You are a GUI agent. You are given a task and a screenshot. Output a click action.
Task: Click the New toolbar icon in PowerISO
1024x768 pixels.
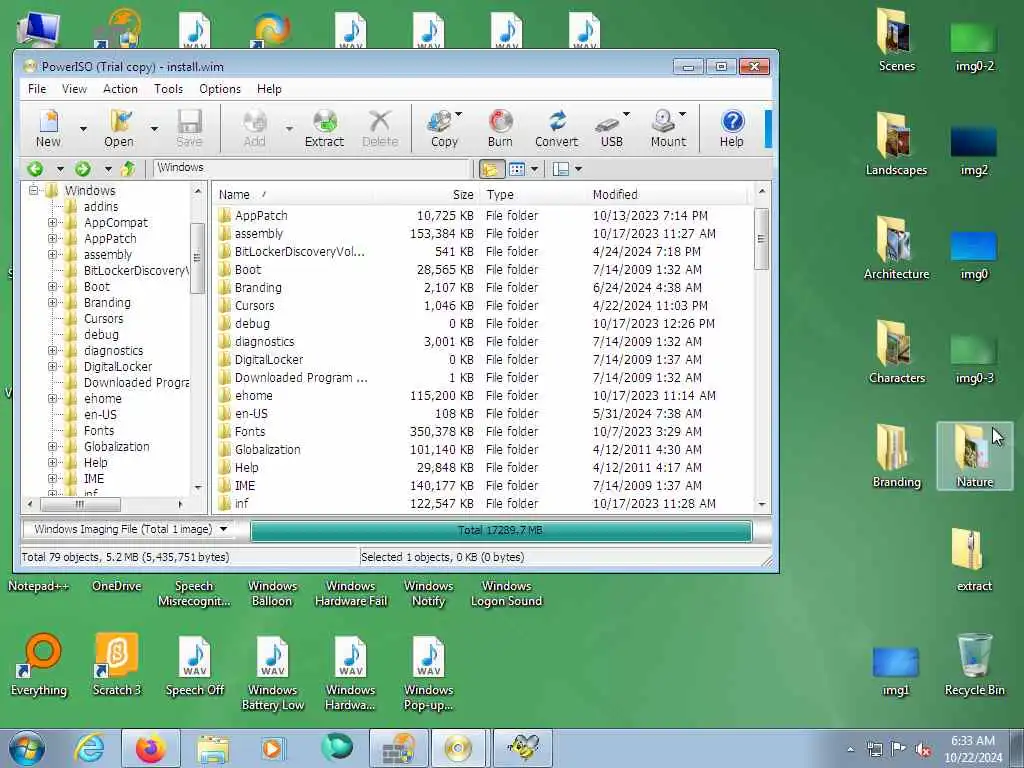click(48, 129)
